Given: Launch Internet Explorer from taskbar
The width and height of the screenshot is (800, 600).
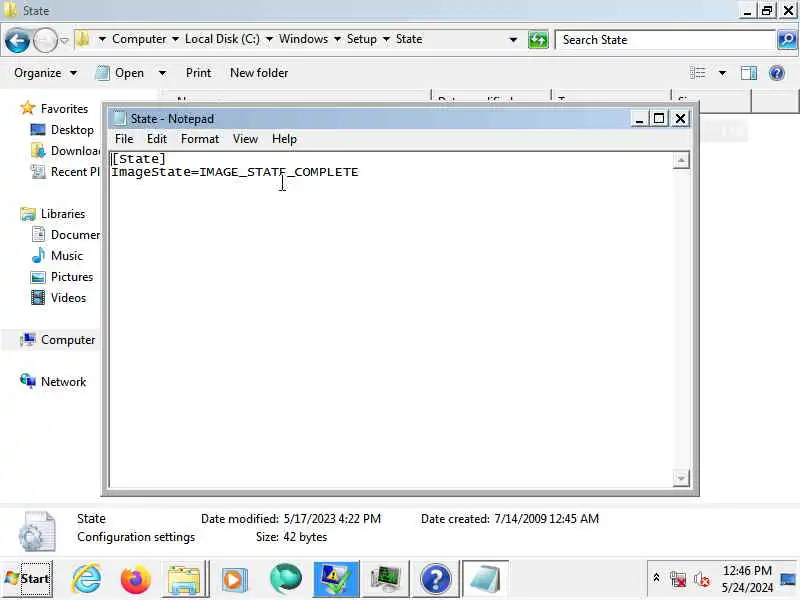Looking at the screenshot, I should [x=87, y=579].
